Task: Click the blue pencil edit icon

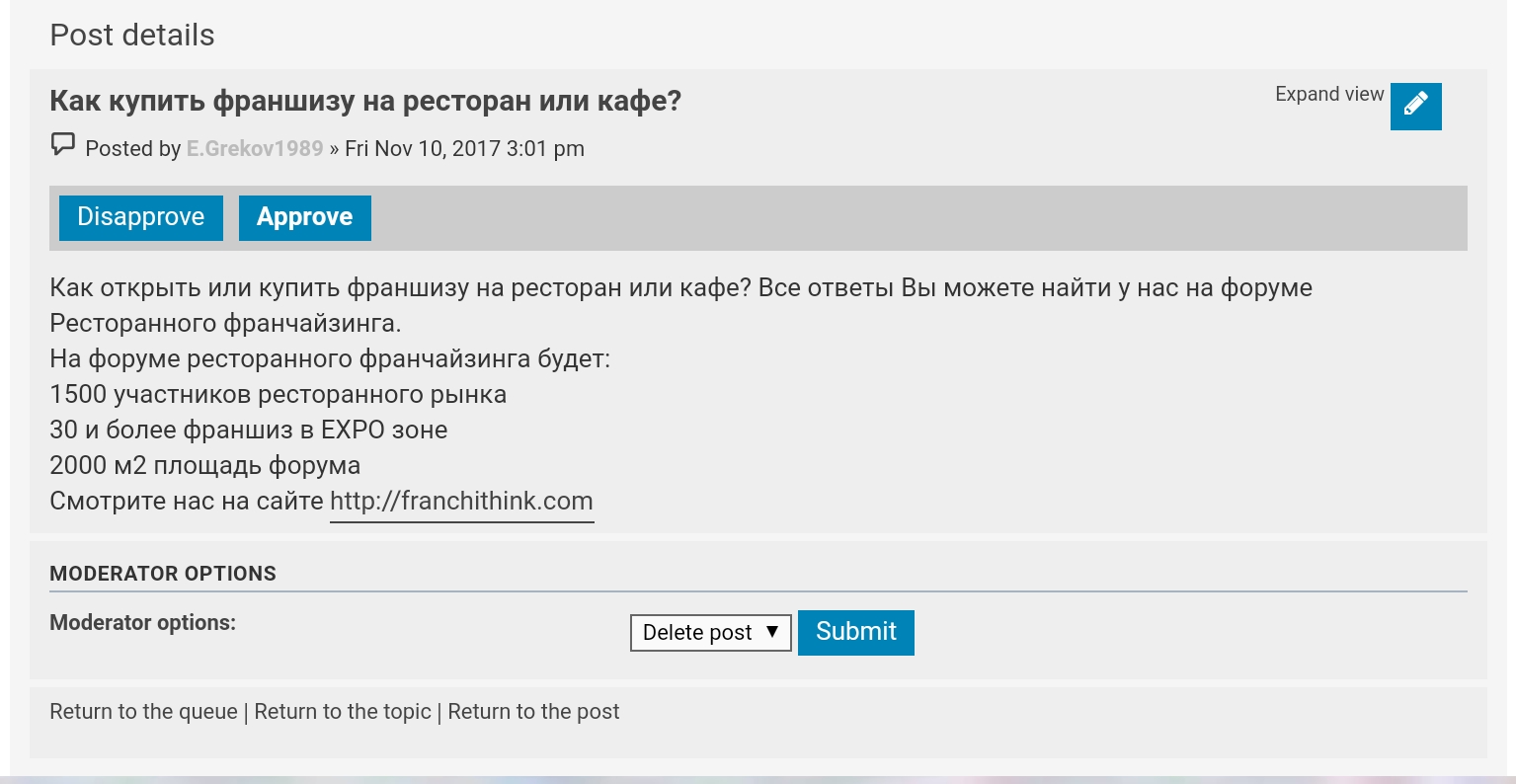Action: pos(1415,107)
